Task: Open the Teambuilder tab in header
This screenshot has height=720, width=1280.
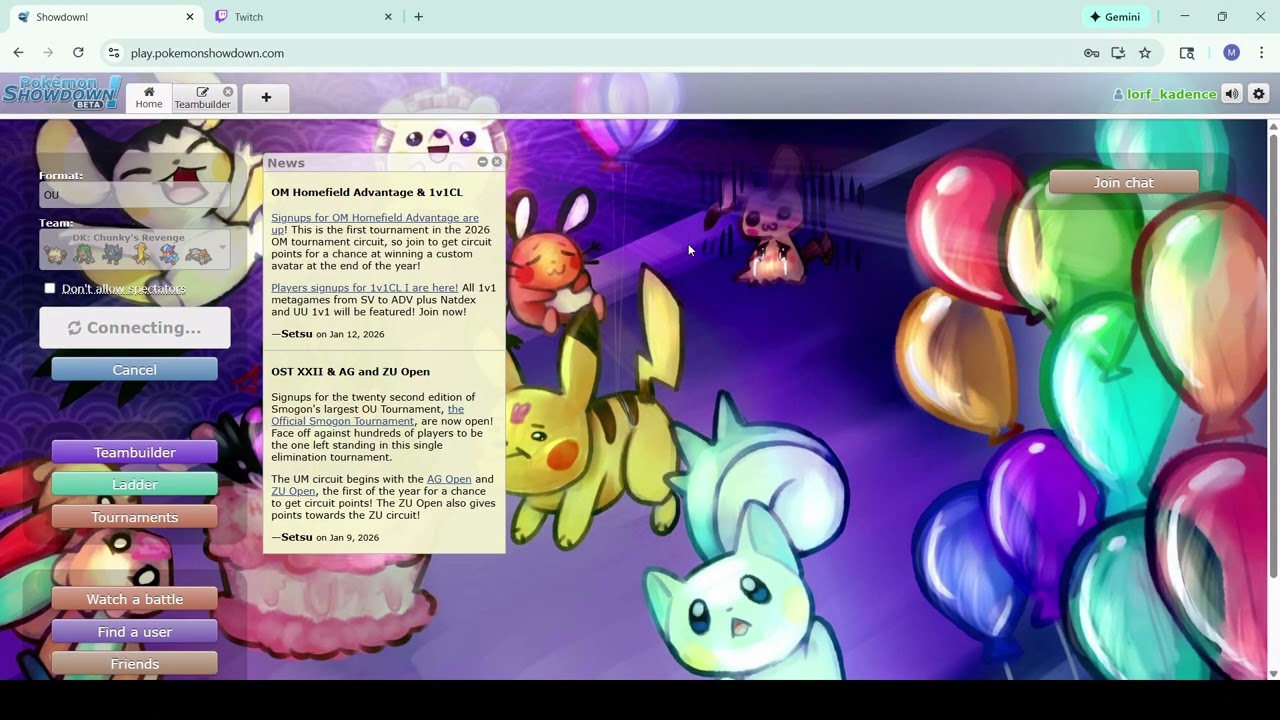Action: click(x=202, y=98)
